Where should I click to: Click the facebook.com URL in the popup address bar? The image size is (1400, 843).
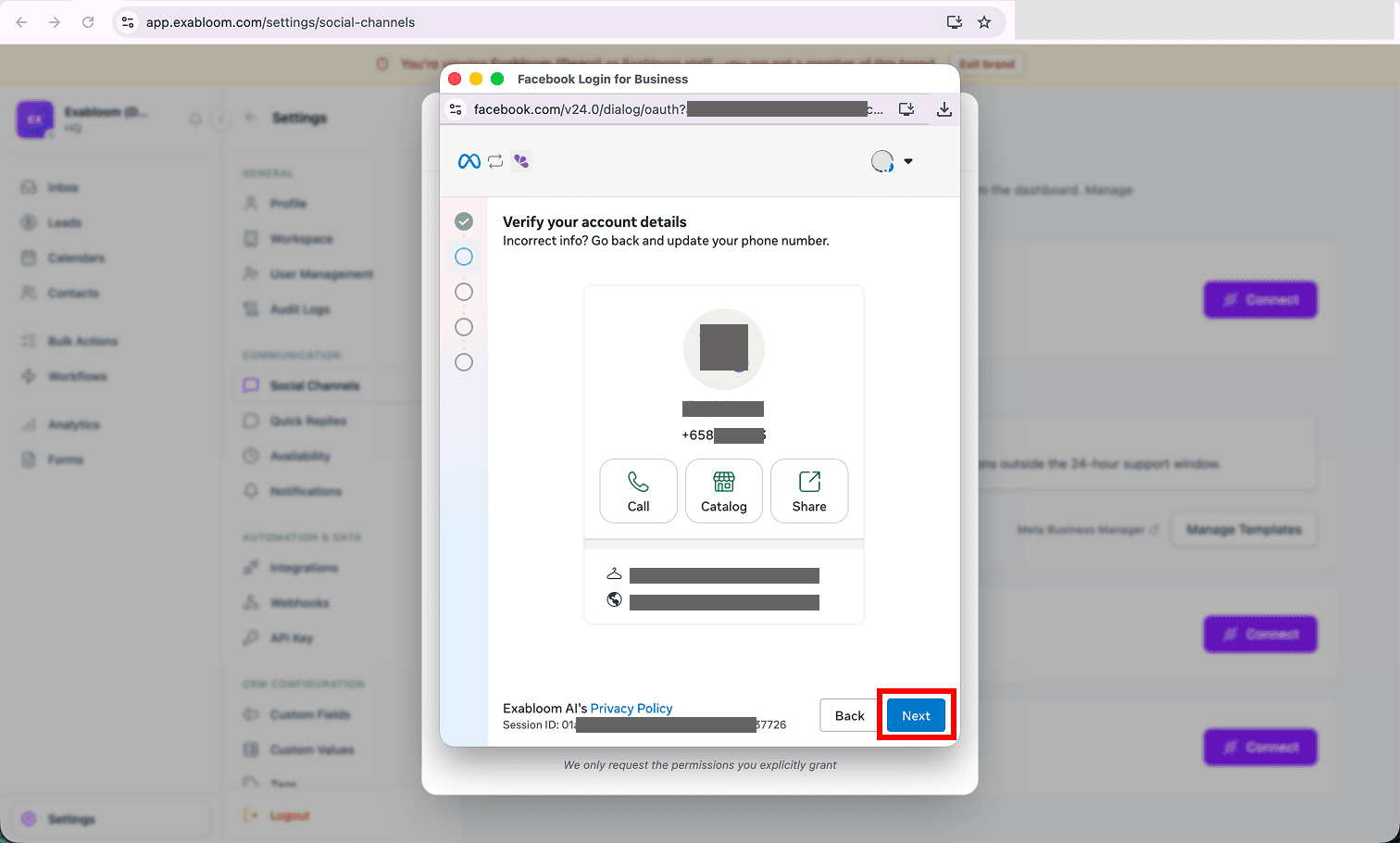[x=678, y=109]
